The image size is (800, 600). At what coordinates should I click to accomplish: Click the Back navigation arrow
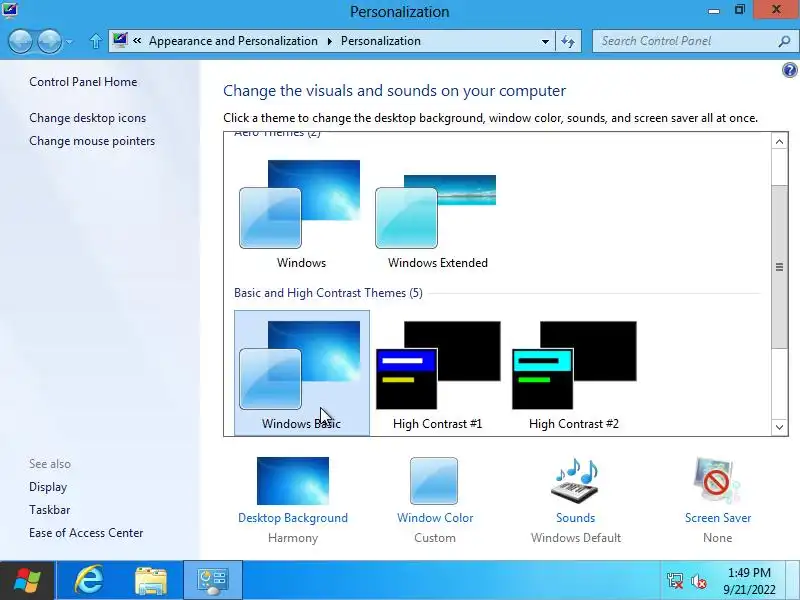click(20, 41)
